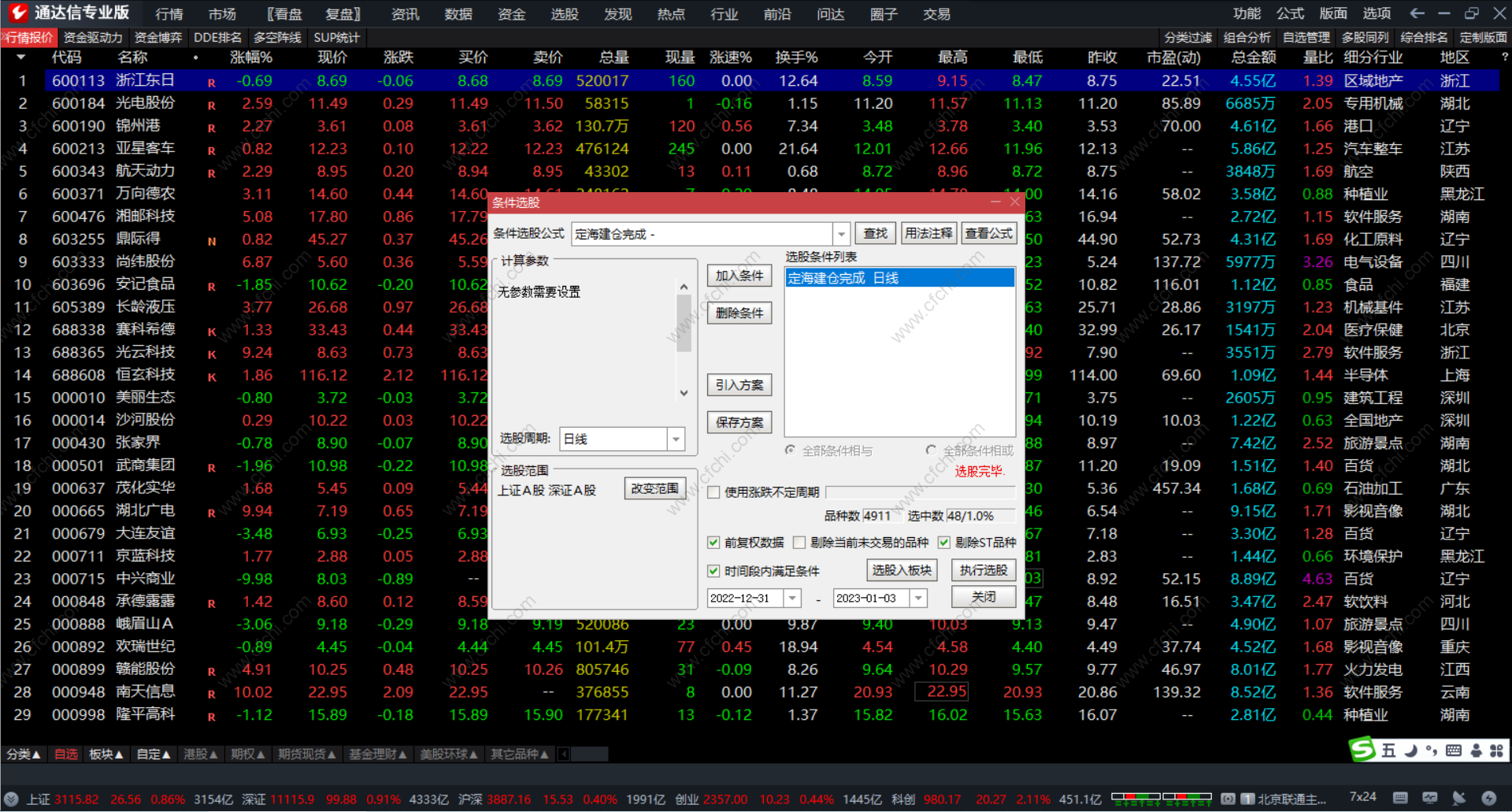Click the Sogou user account icon
1512x812 pixels.
(1476, 751)
